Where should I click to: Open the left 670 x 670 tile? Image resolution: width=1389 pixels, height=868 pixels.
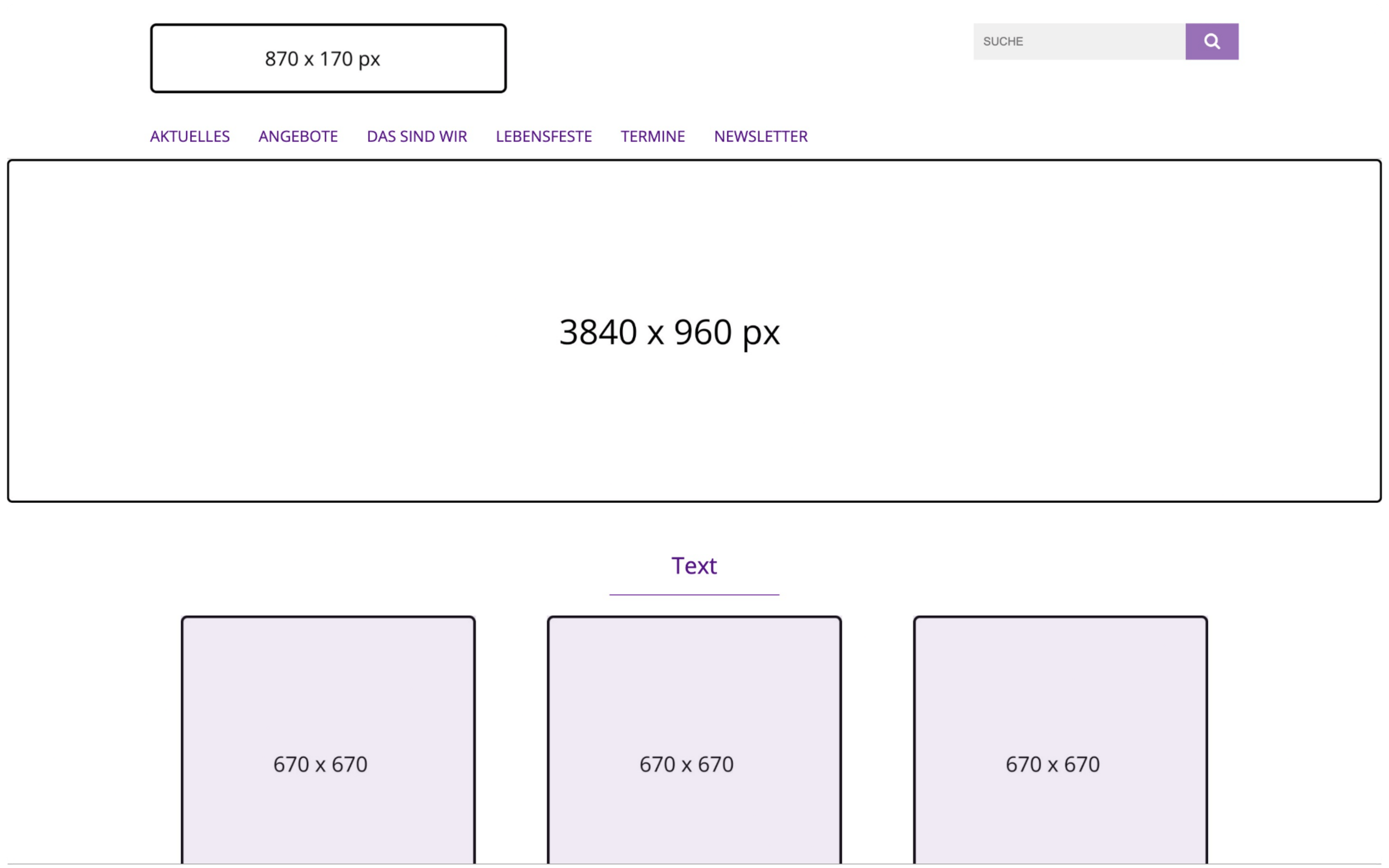[x=328, y=740]
